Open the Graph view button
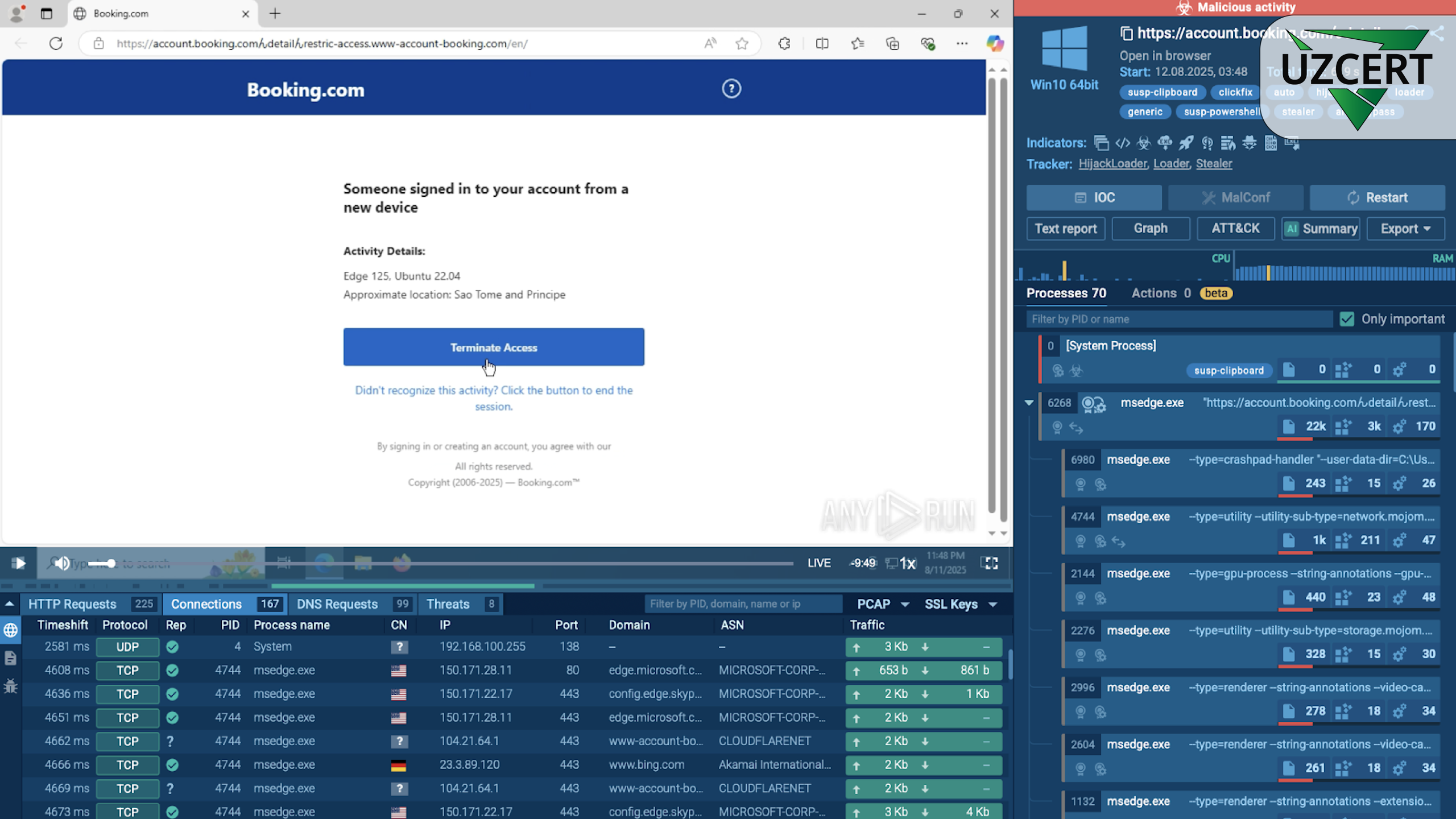Screen dimensions: 1456x819 coord(1151,229)
